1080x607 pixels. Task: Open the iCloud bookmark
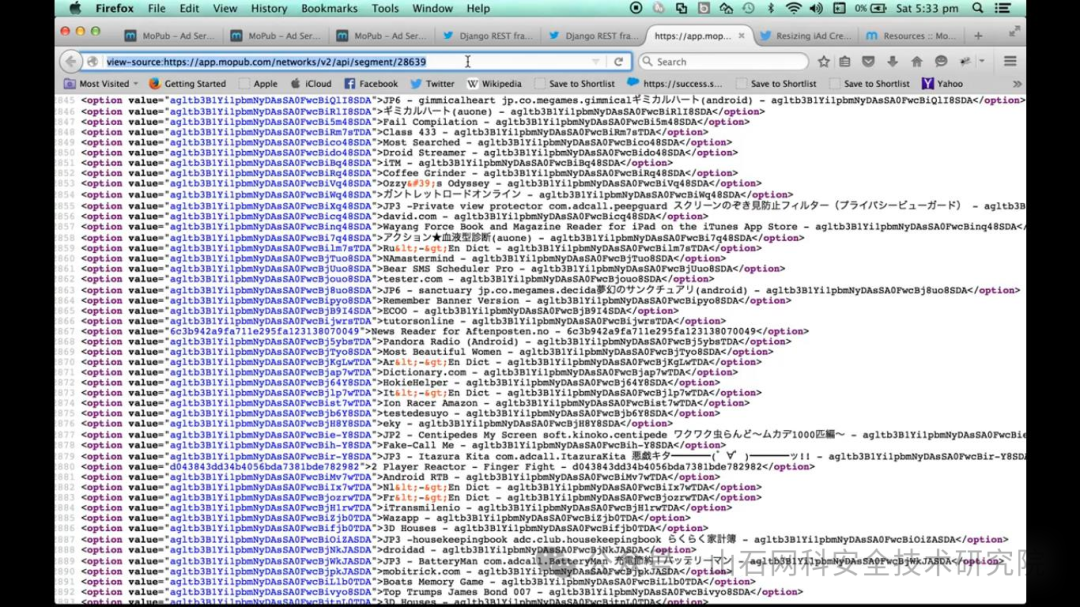311,83
